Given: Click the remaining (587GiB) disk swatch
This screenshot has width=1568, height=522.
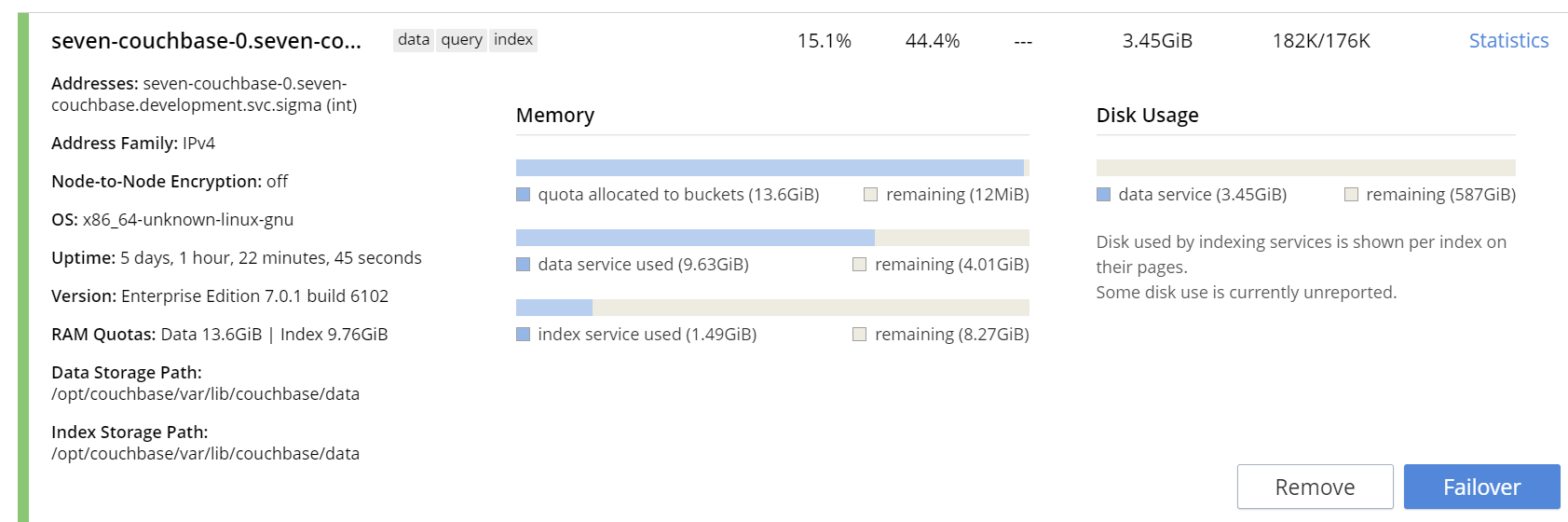Looking at the screenshot, I should coord(1352,195).
